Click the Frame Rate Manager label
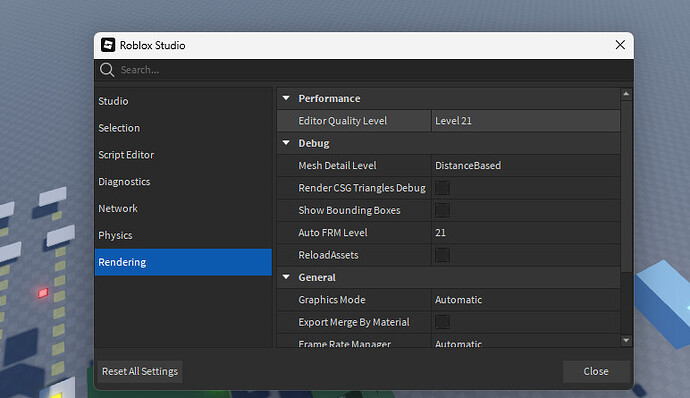The width and height of the screenshot is (690, 398). 344,343
